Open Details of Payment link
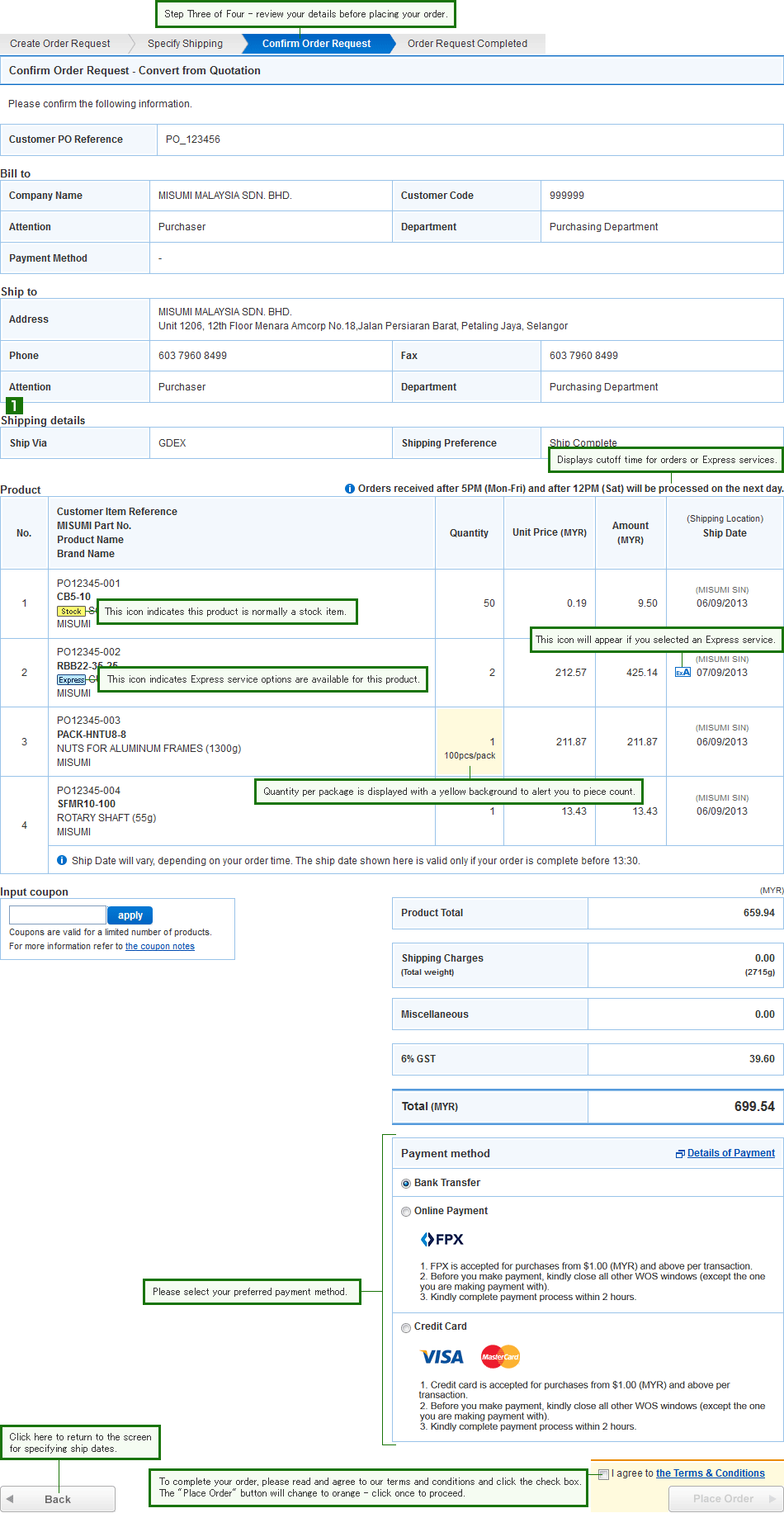784x1513 pixels. (x=730, y=1153)
